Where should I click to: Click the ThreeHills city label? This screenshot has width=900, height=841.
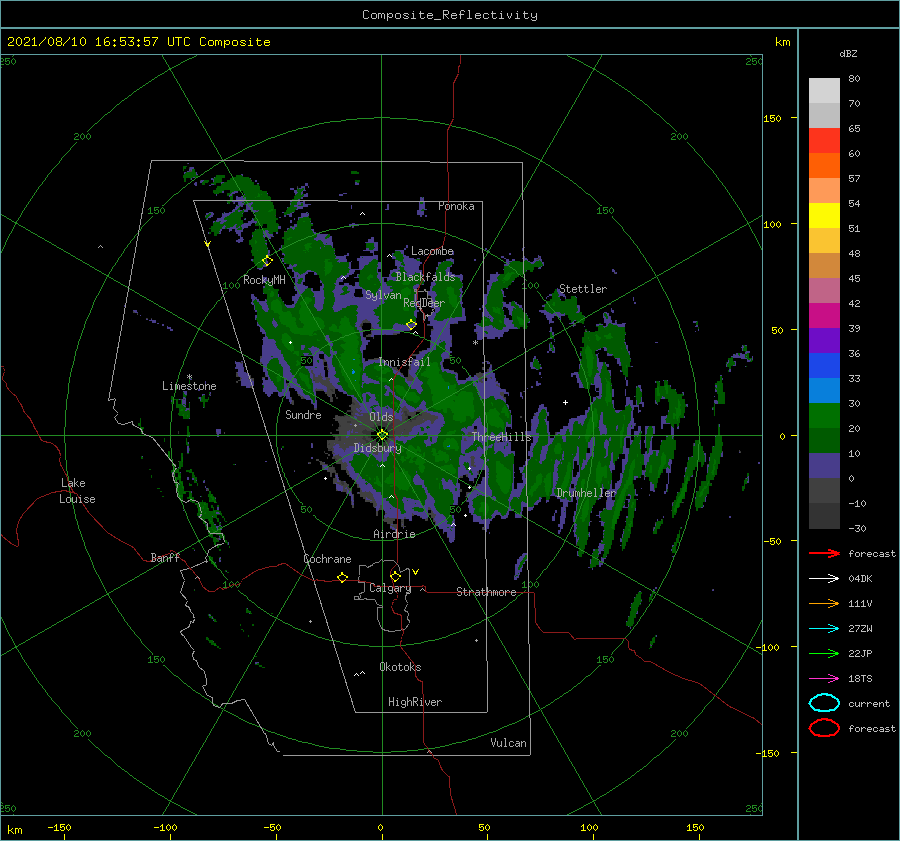pyautogui.click(x=502, y=437)
